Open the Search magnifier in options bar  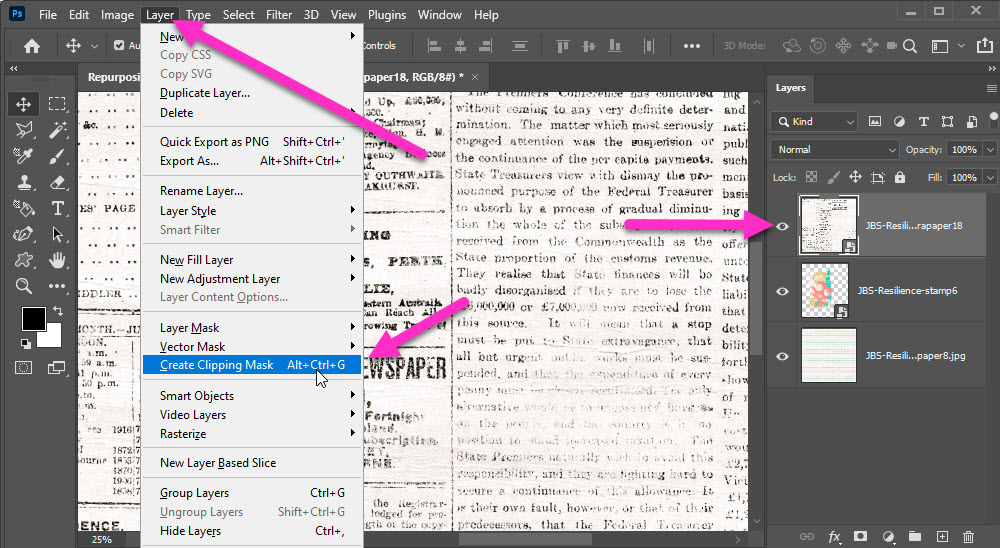910,45
